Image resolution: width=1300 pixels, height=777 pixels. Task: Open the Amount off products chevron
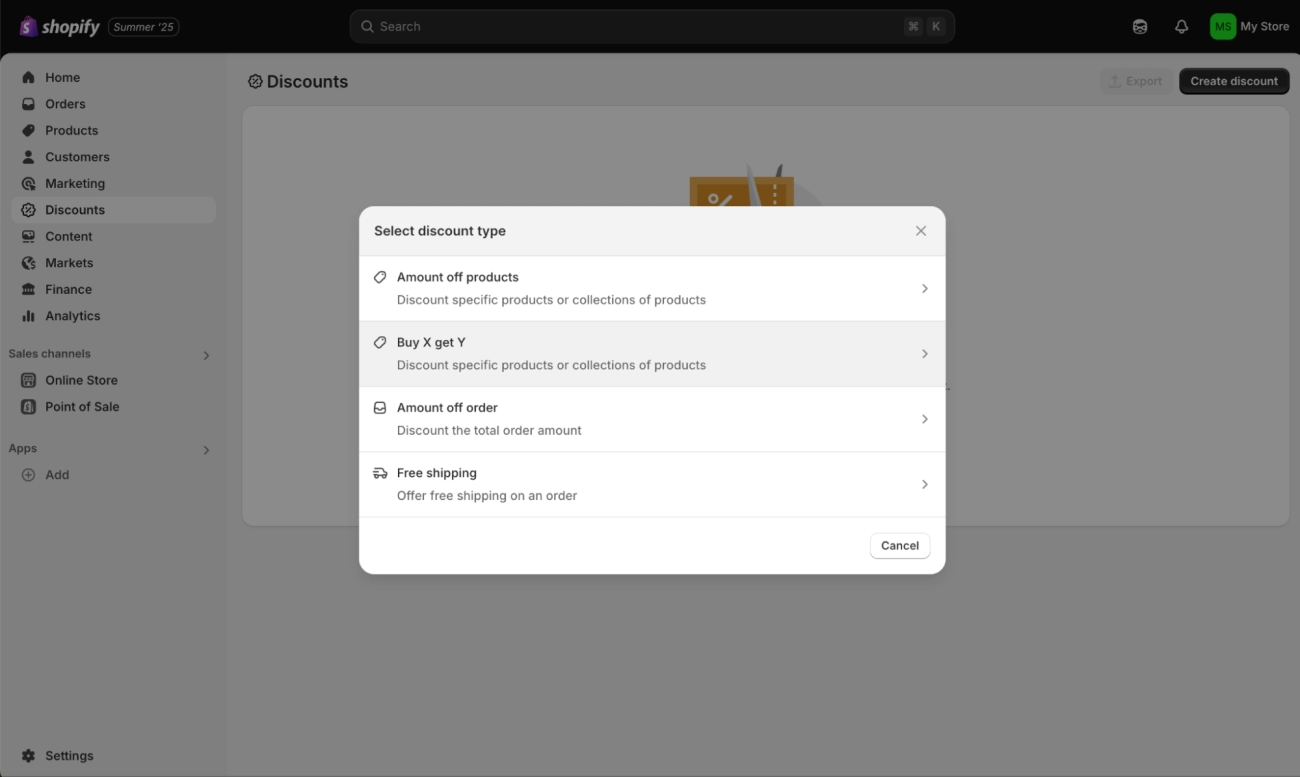click(x=924, y=288)
